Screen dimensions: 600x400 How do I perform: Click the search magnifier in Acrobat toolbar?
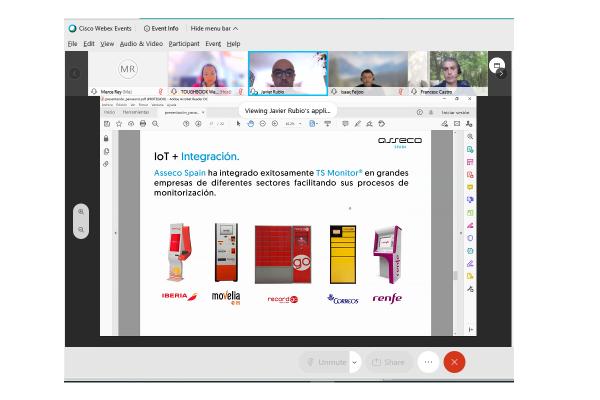[x=155, y=124]
